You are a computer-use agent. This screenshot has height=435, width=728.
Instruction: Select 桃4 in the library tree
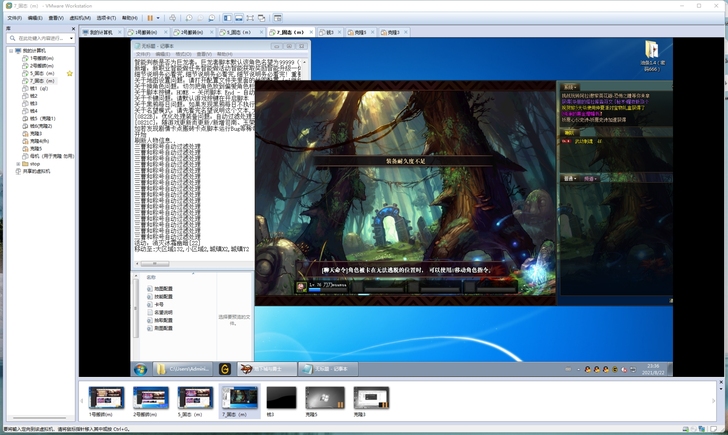pos(30,111)
